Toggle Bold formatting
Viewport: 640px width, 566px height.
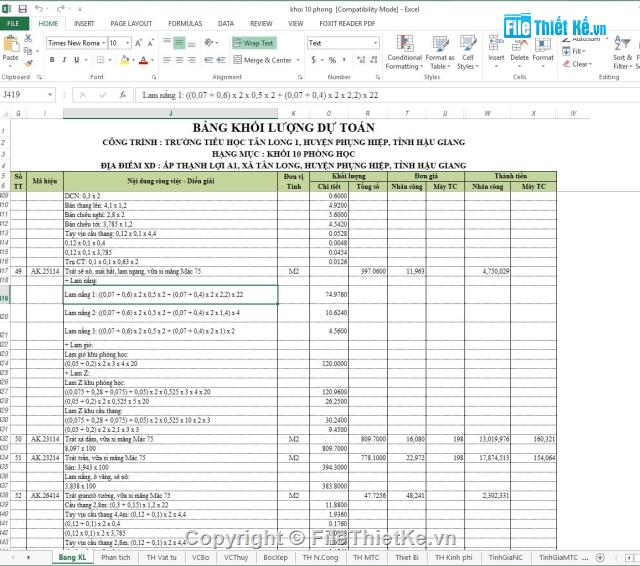pyautogui.click(x=52, y=60)
